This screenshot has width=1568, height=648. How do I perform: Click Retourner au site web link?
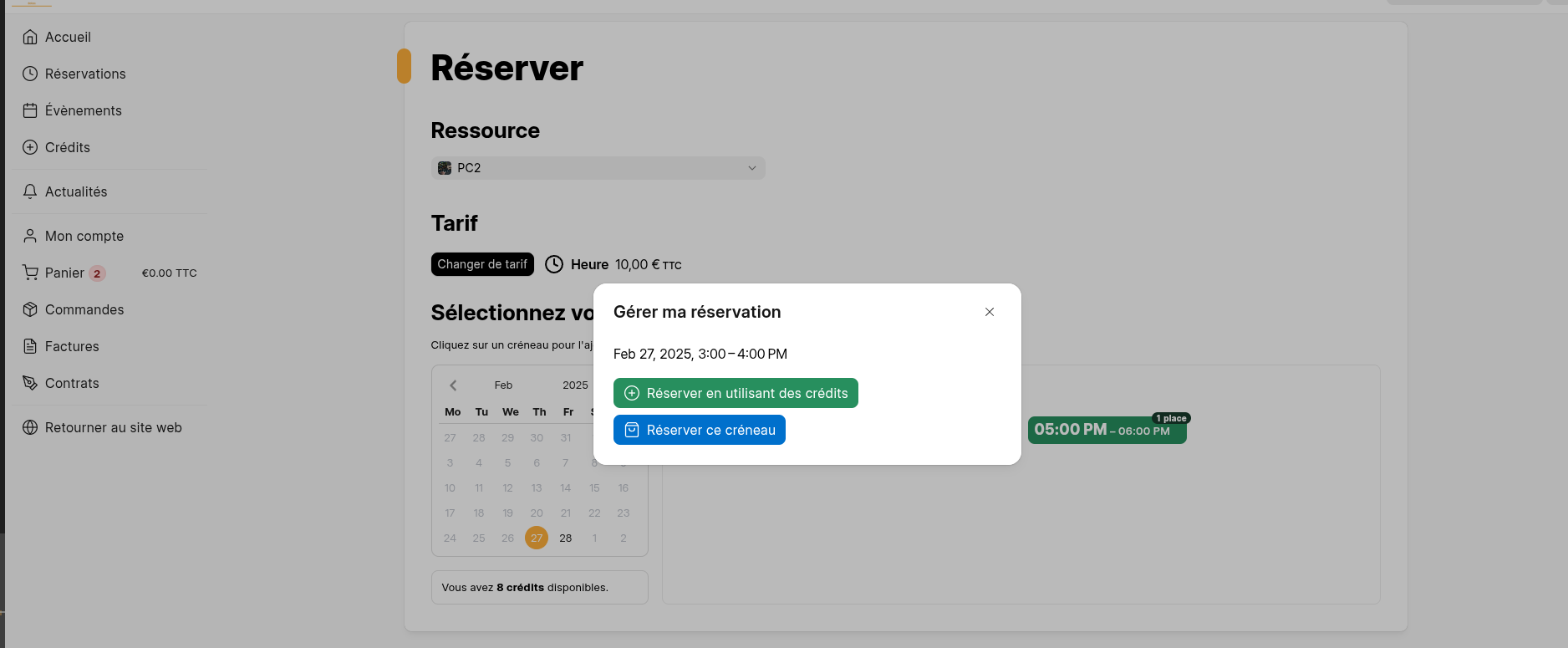(113, 427)
